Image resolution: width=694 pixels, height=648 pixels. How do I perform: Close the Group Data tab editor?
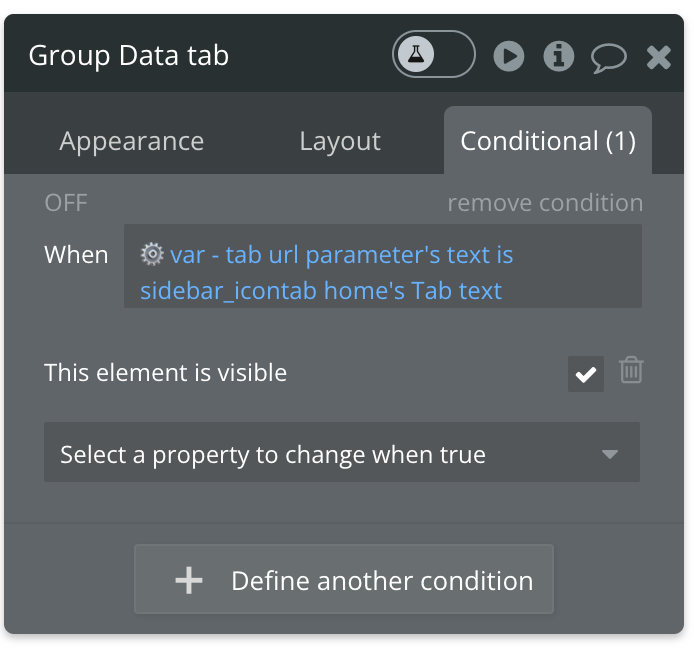[x=658, y=57]
